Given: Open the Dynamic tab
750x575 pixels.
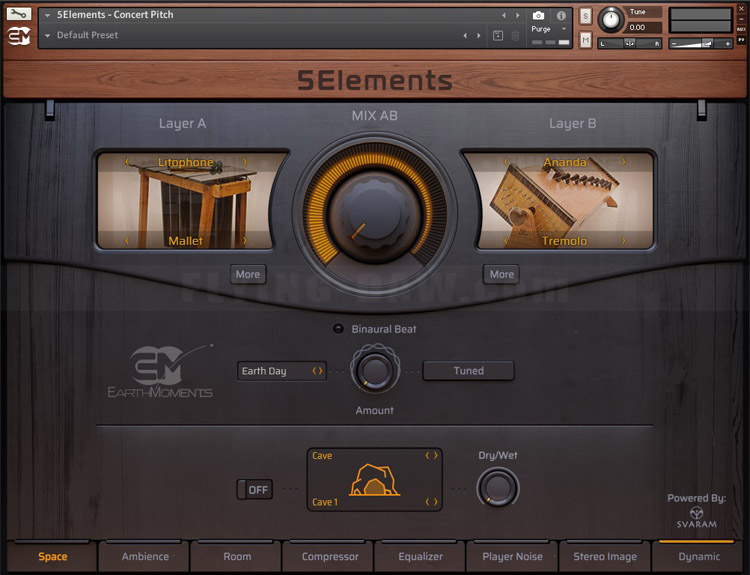Looking at the screenshot, I should click(698, 556).
